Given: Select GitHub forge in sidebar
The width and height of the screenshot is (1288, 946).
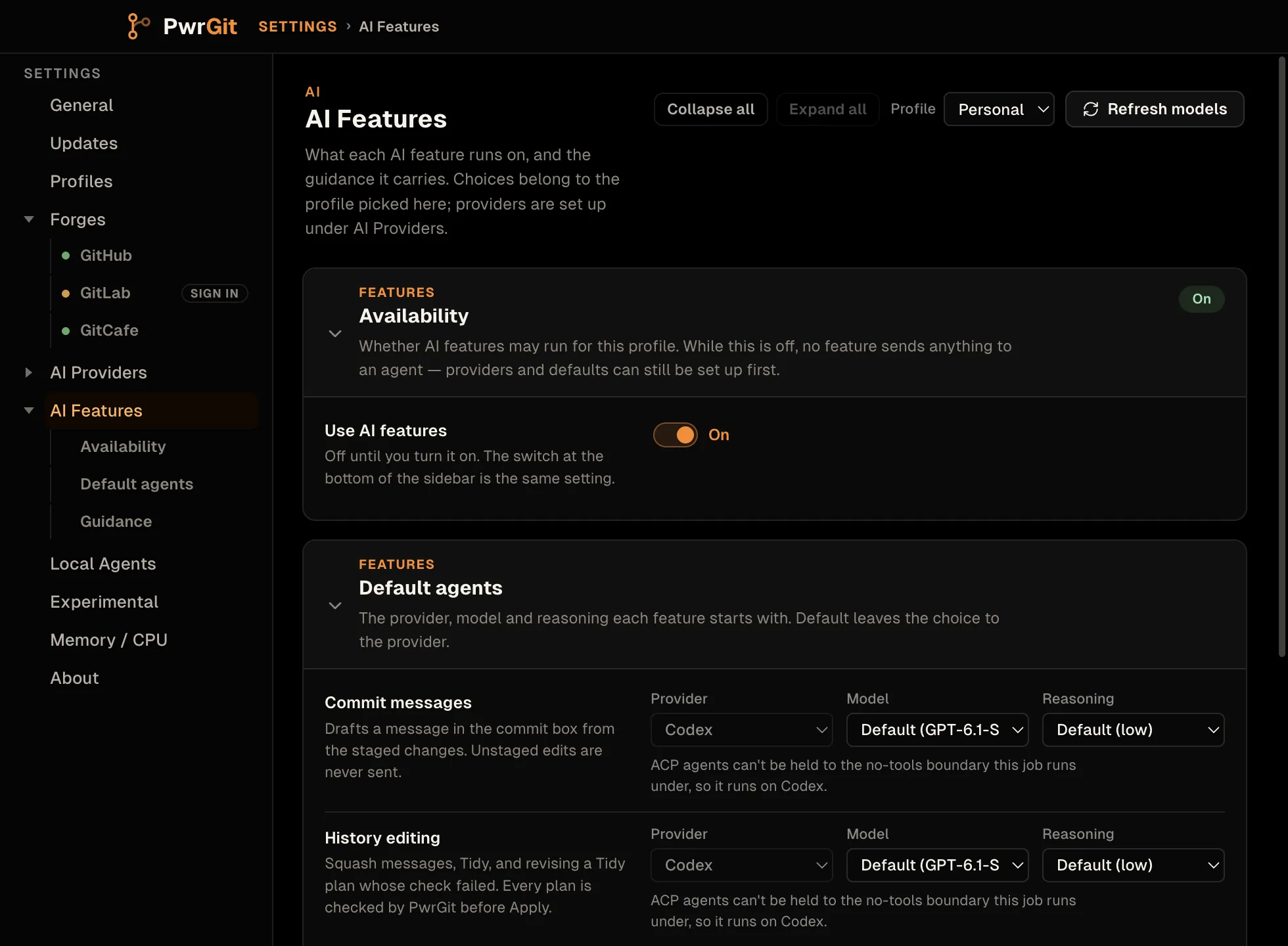Looking at the screenshot, I should 106,256.
